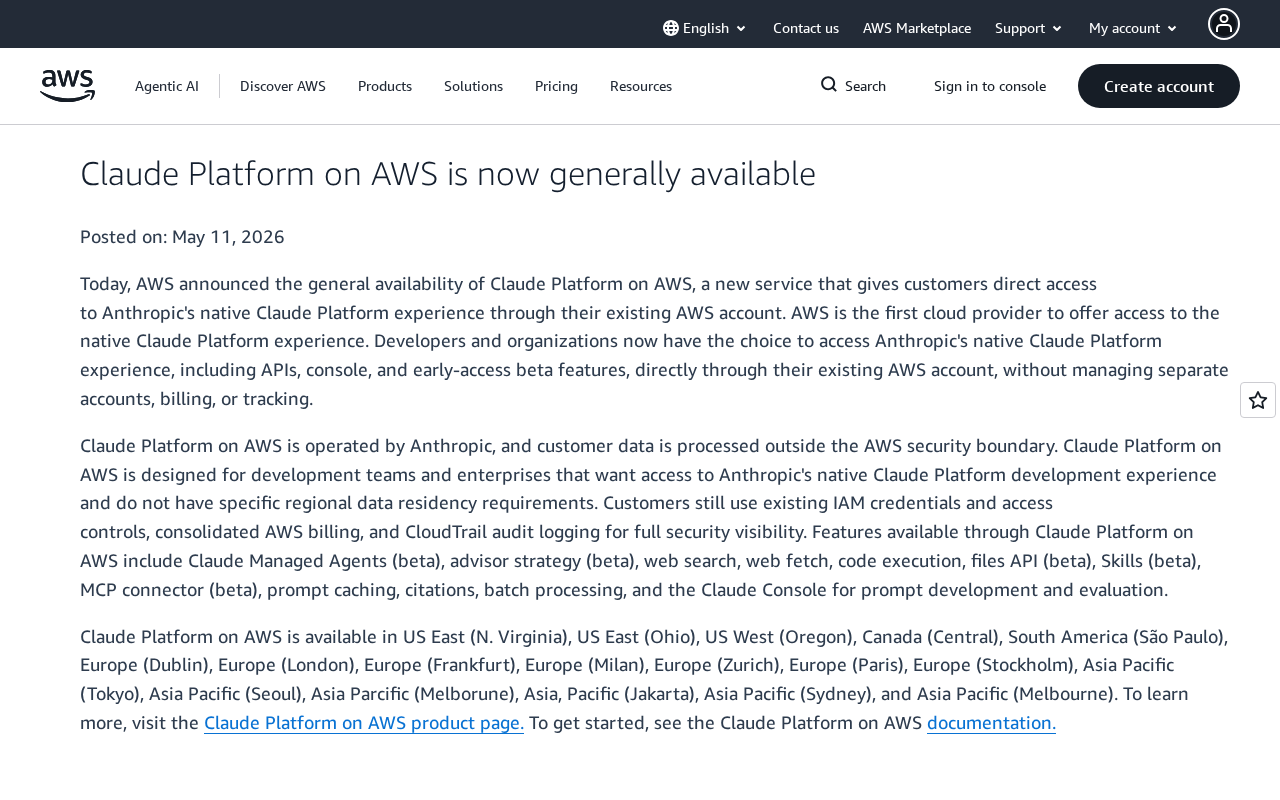
Task: Click Sign in to console
Action: [x=990, y=86]
